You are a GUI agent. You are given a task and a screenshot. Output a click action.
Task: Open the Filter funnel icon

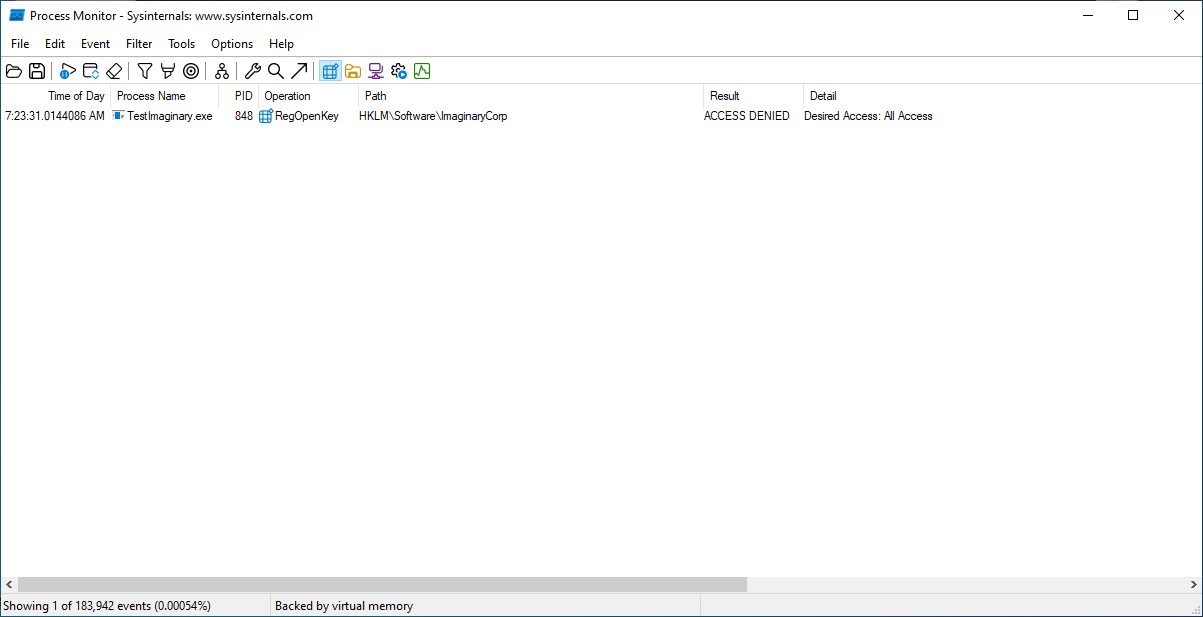tap(145, 71)
